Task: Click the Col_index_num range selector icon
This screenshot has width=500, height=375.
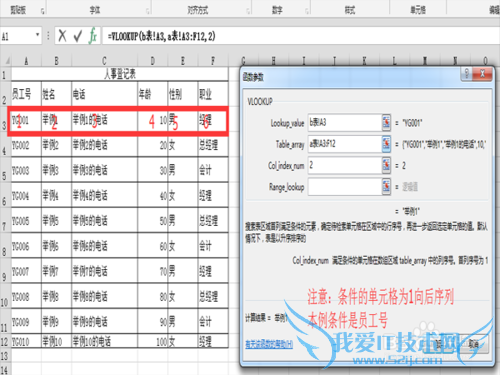Action: [x=386, y=165]
